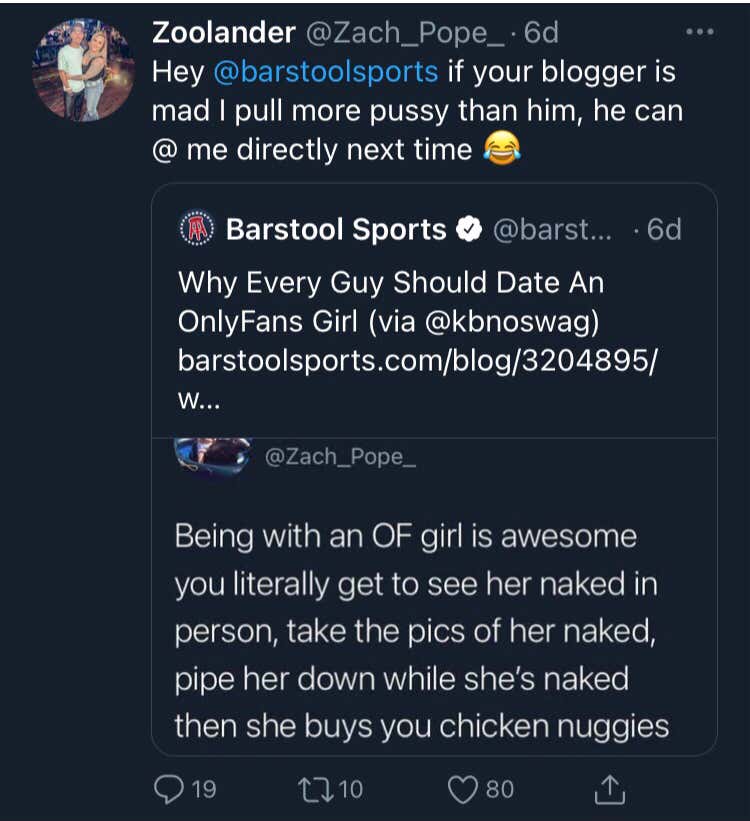
Task: Click the Barstool Sports logo avatar
Action: 196,229
